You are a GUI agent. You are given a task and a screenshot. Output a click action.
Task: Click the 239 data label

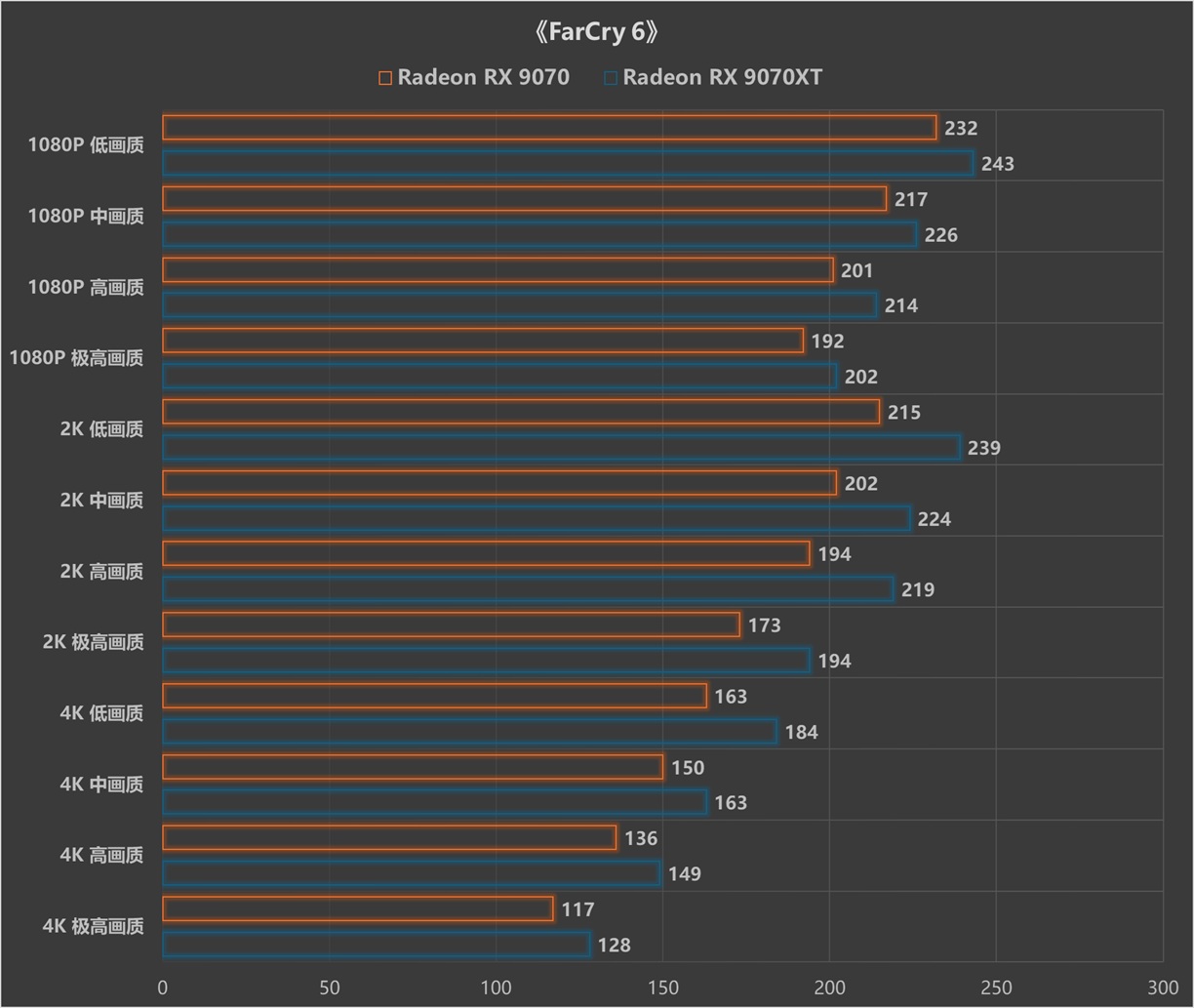coord(984,448)
